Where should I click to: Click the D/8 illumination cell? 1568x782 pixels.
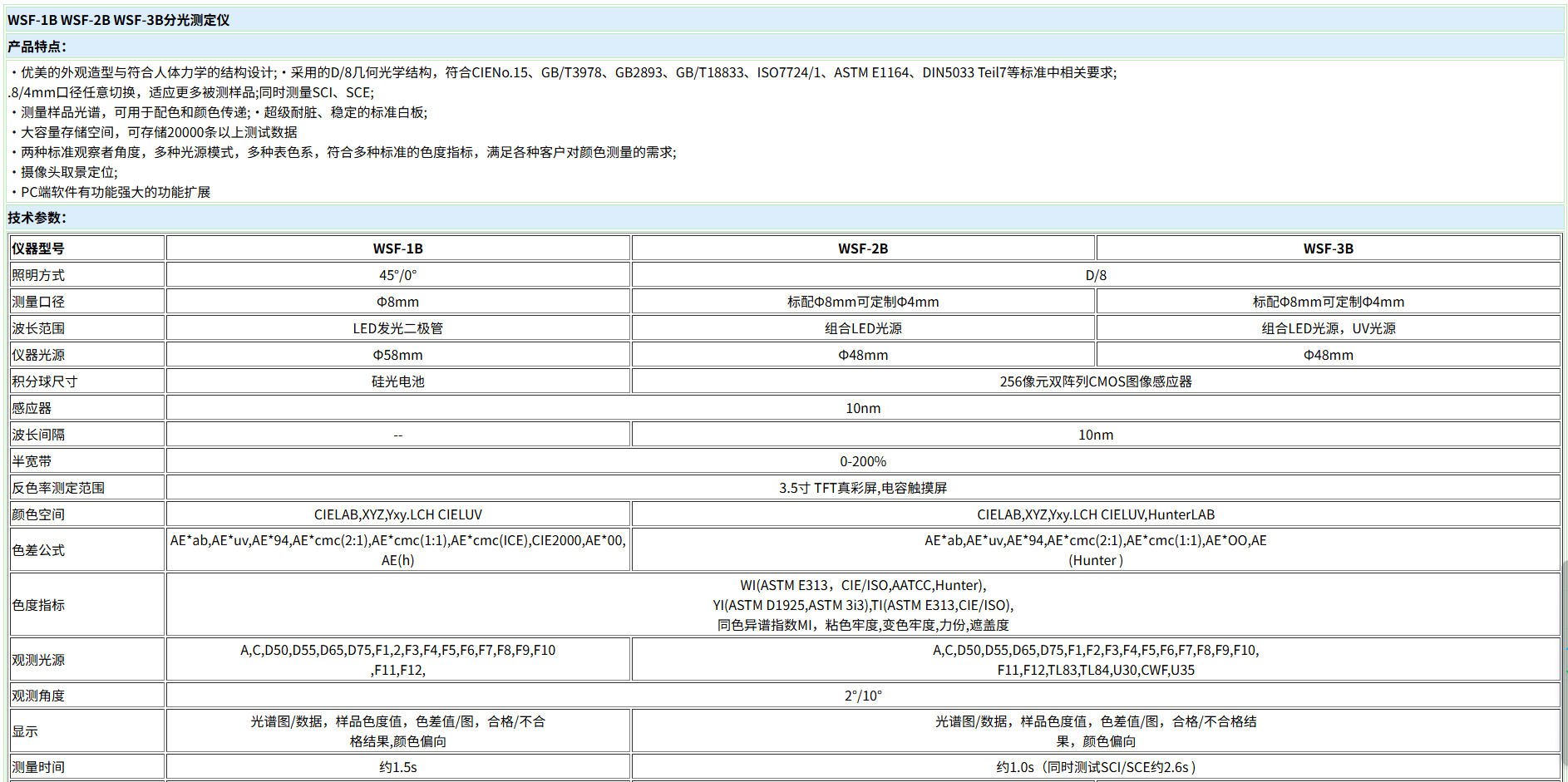pos(1095,275)
